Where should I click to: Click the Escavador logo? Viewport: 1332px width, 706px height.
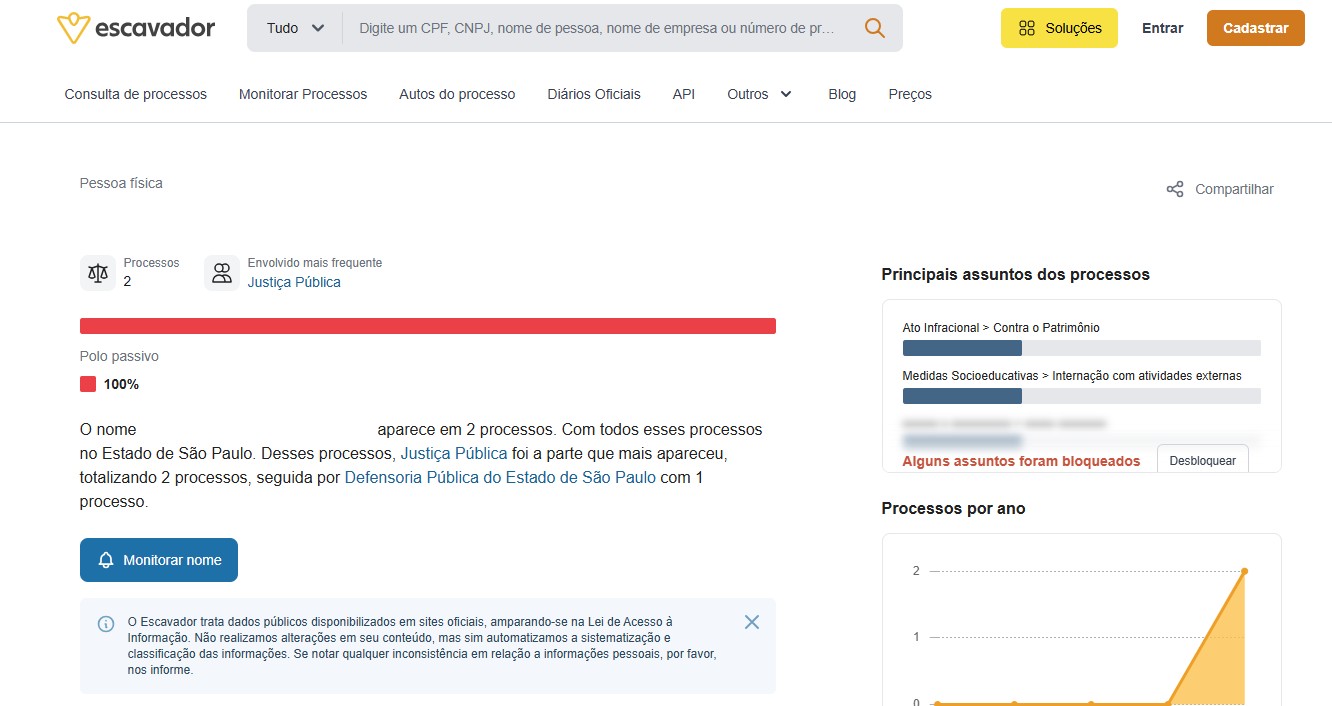pos(136,28)
